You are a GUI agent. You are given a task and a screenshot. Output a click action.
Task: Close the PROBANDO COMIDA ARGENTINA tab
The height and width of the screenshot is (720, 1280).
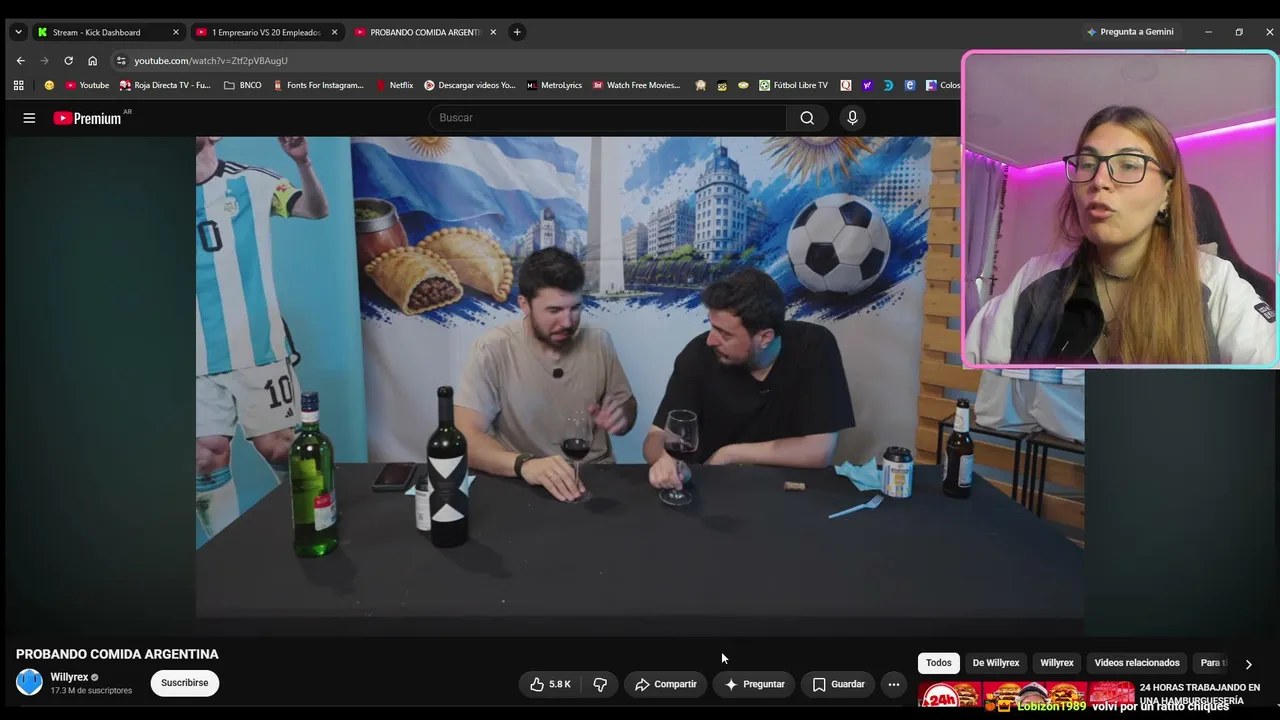click(493, 32)
